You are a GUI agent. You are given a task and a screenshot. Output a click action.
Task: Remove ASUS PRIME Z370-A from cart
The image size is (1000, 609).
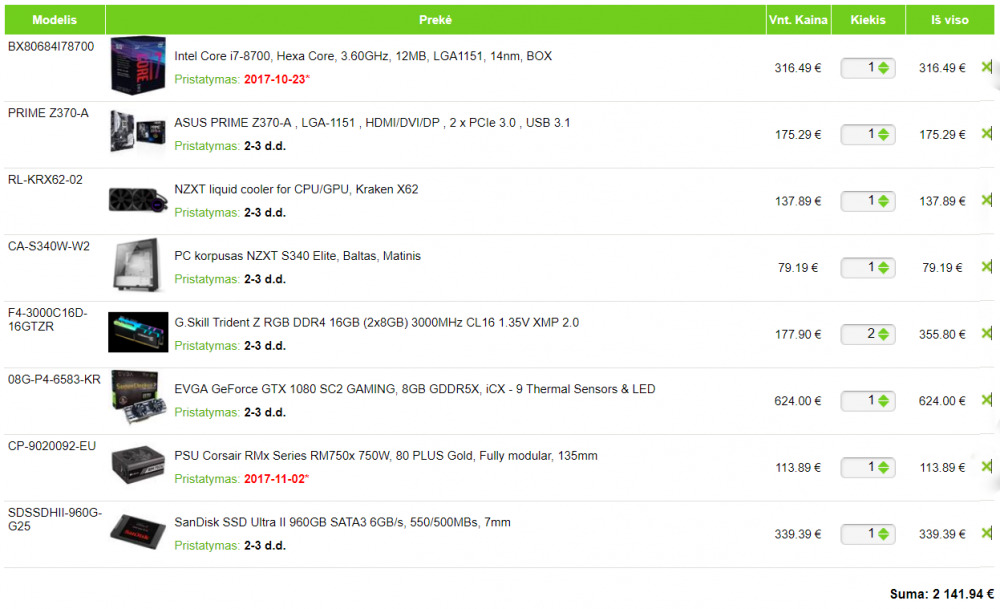[x=987, y=134]
